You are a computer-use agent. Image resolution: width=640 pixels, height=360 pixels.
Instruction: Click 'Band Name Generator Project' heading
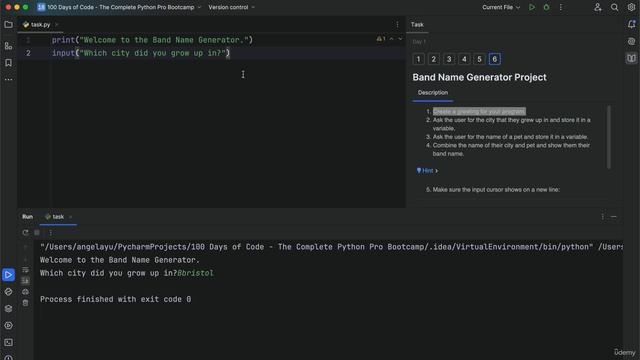[479, 78]
